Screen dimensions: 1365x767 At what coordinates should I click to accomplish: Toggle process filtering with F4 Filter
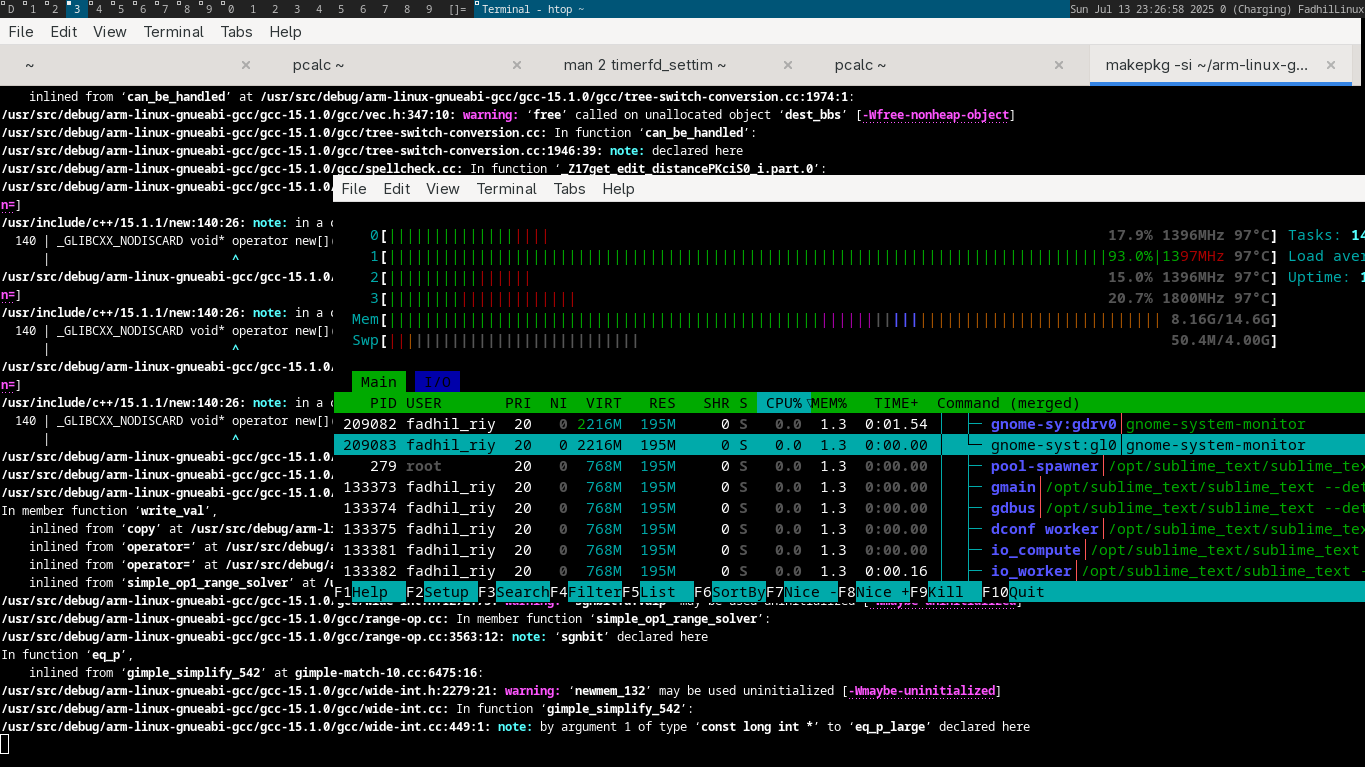point(585,592)
